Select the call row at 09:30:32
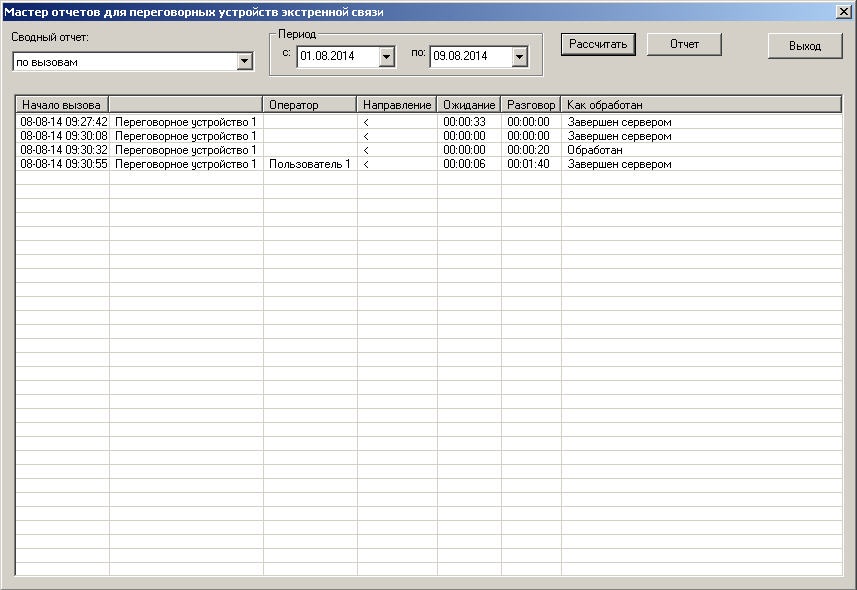The image size is (857, 590). (x=63, y=150)
